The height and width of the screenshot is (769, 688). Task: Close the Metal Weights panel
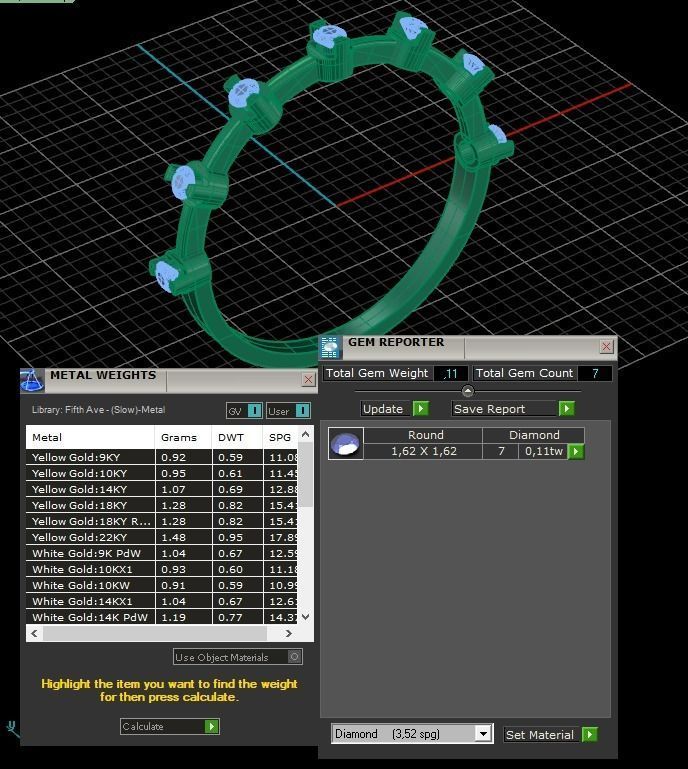308,380
